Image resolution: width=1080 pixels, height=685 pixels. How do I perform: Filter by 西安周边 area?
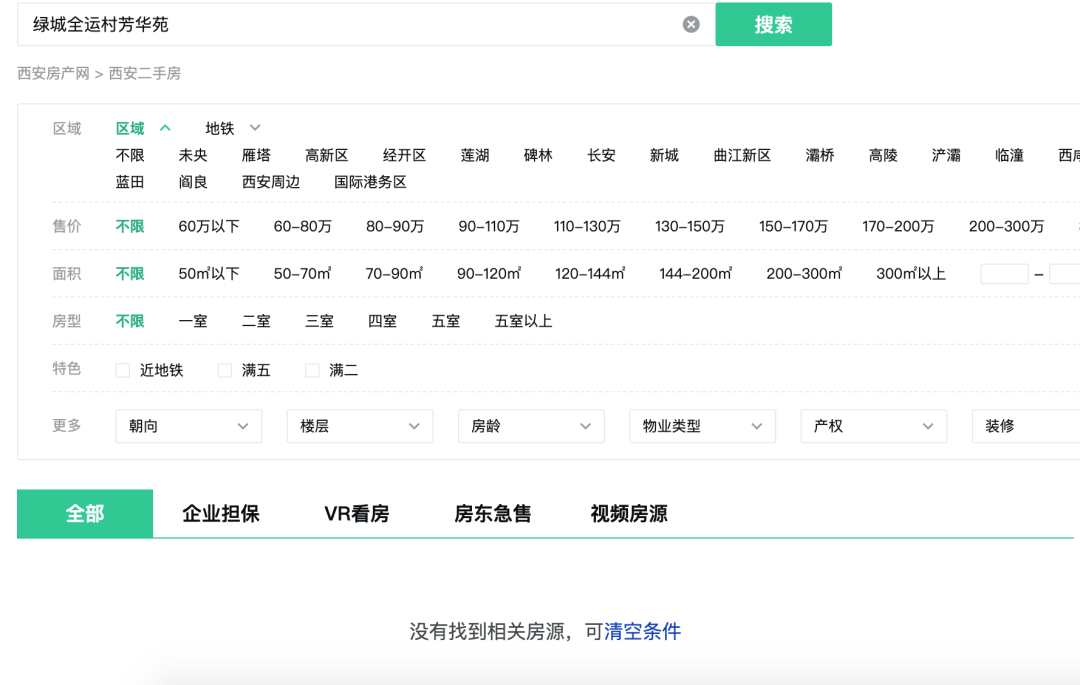(x=271, y=182)
